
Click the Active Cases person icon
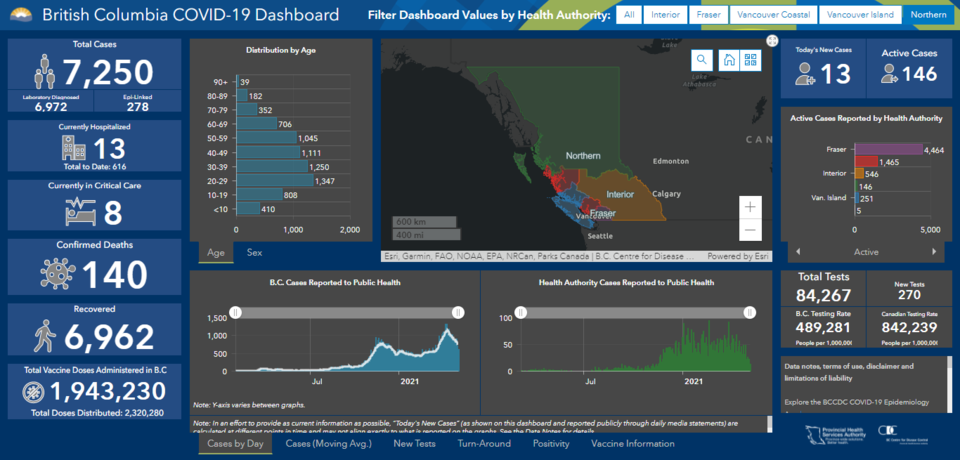(888, 74)
